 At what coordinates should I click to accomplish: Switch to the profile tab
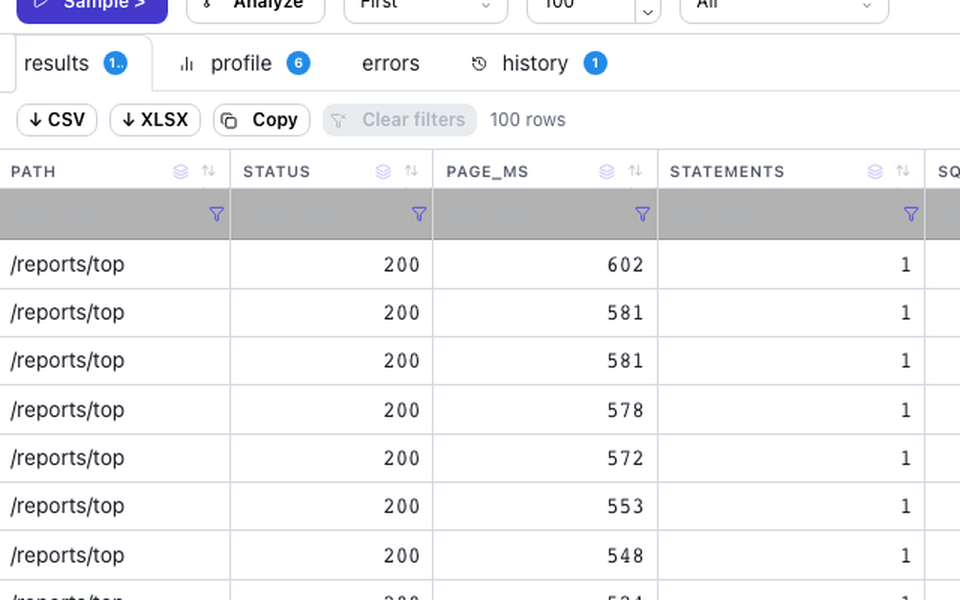pyautogui.click(x=244, y=64)
